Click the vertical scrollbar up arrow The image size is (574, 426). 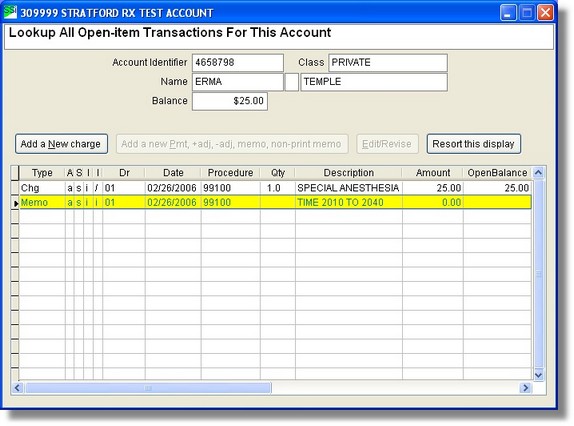[538, 172]
